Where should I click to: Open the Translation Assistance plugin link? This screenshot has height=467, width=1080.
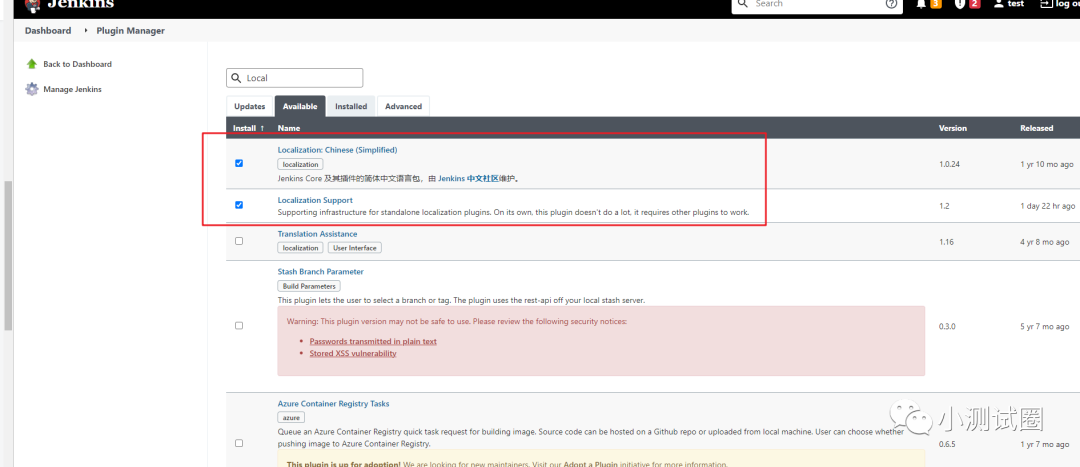point(318,234)
